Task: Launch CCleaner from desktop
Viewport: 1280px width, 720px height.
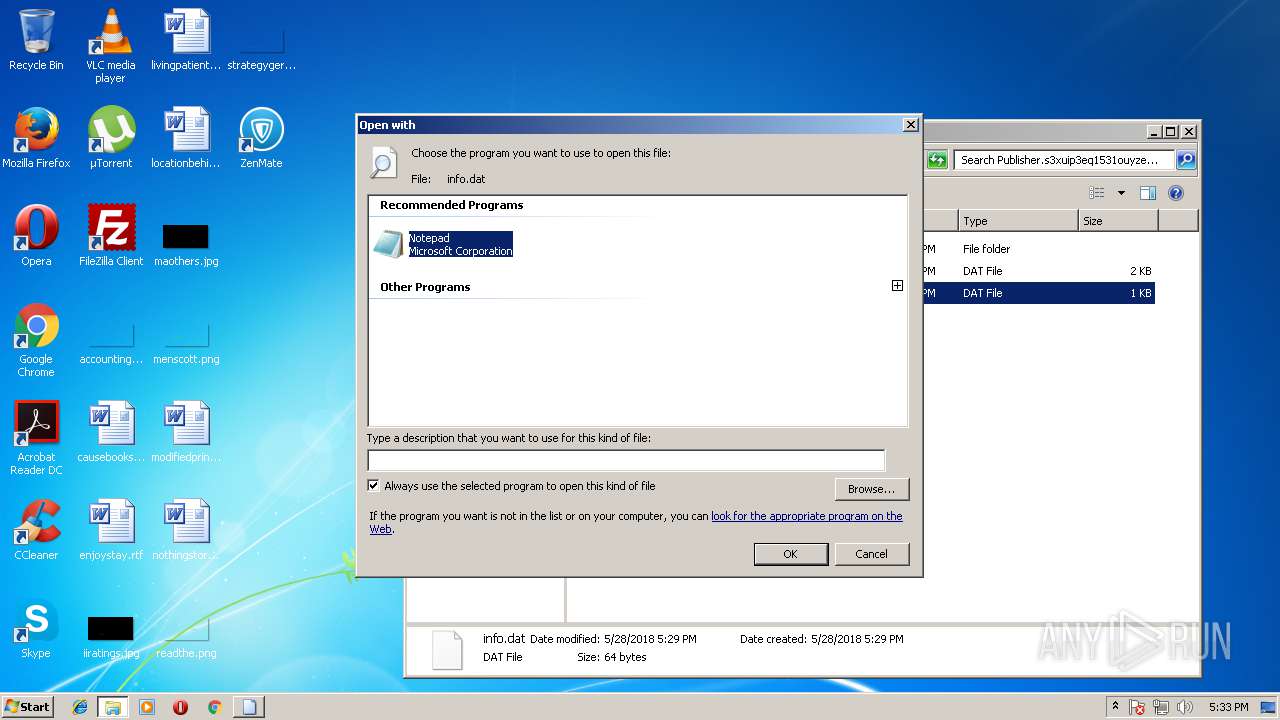Action: pos(36,529)
